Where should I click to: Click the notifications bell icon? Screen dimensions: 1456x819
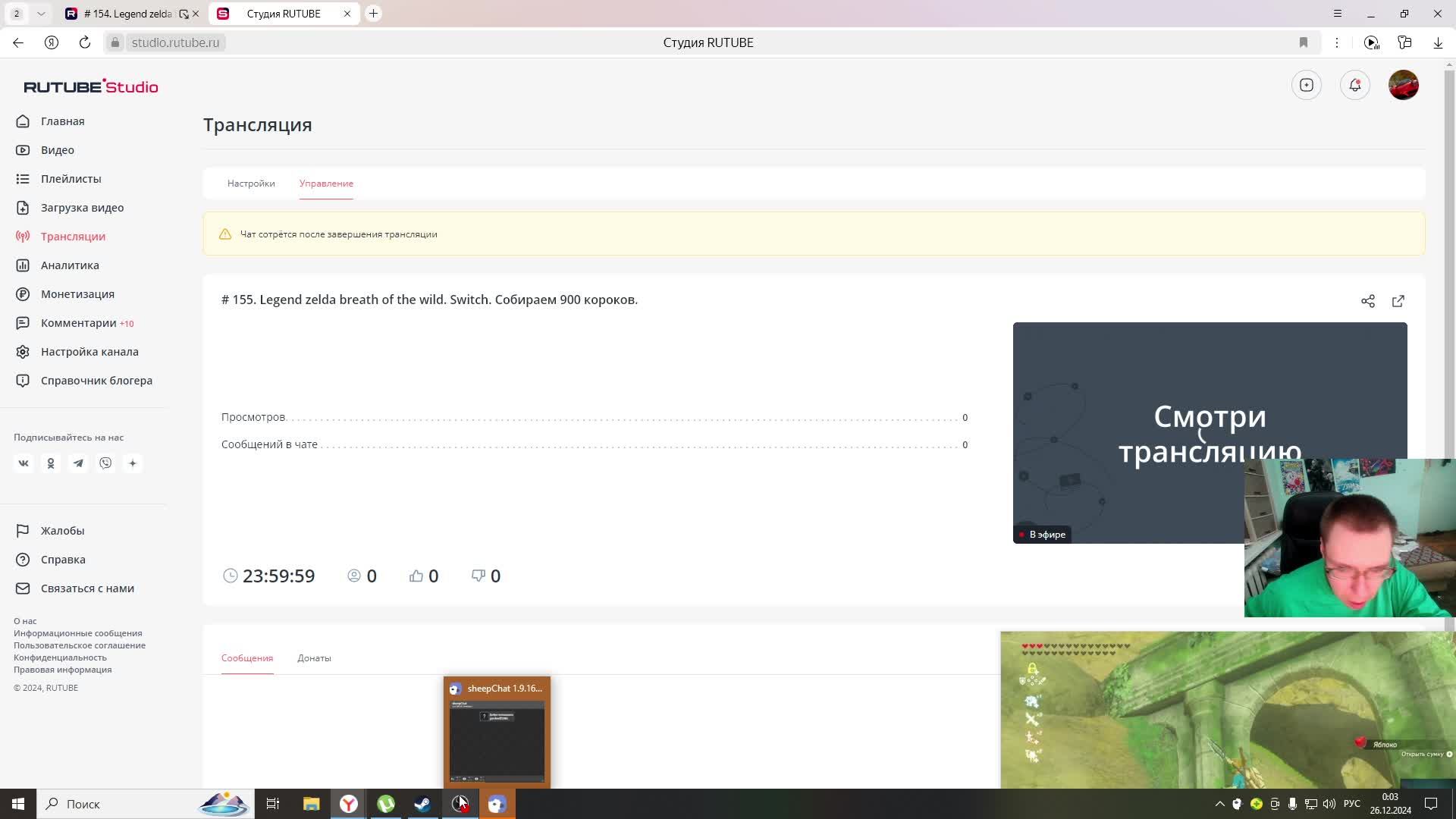(1354, 85)
